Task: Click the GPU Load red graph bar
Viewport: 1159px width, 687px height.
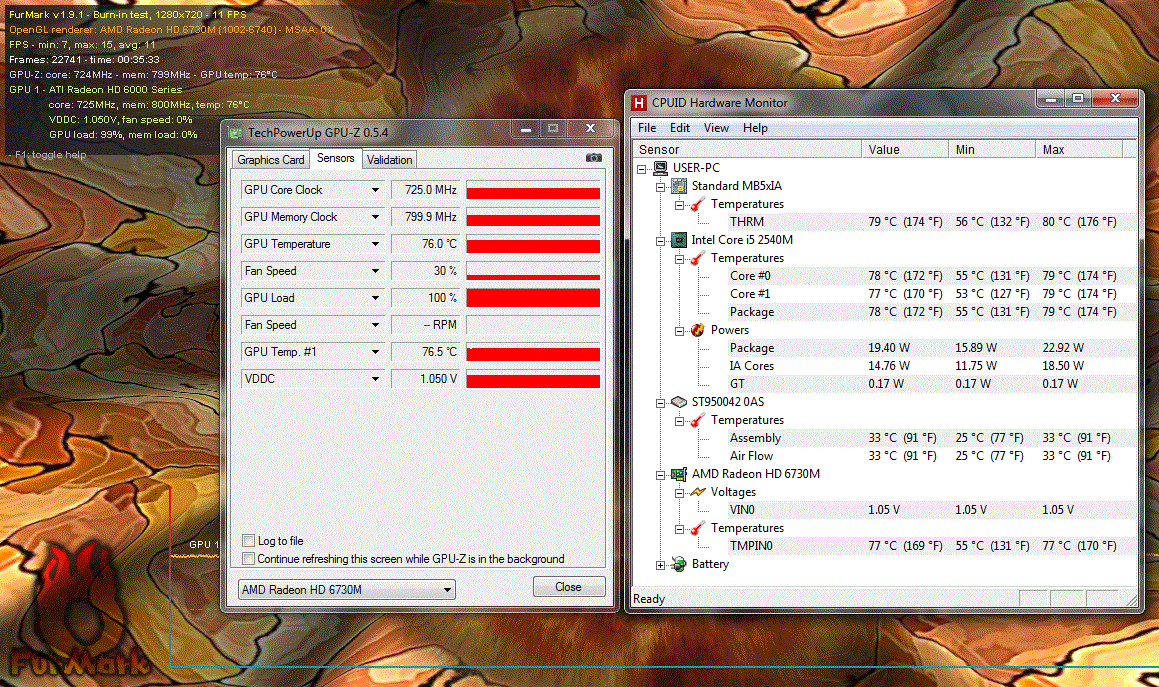Action: point(533,298)
